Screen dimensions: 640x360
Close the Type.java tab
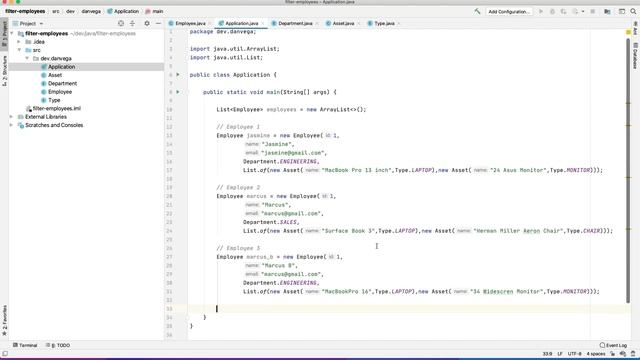(399, 24)
